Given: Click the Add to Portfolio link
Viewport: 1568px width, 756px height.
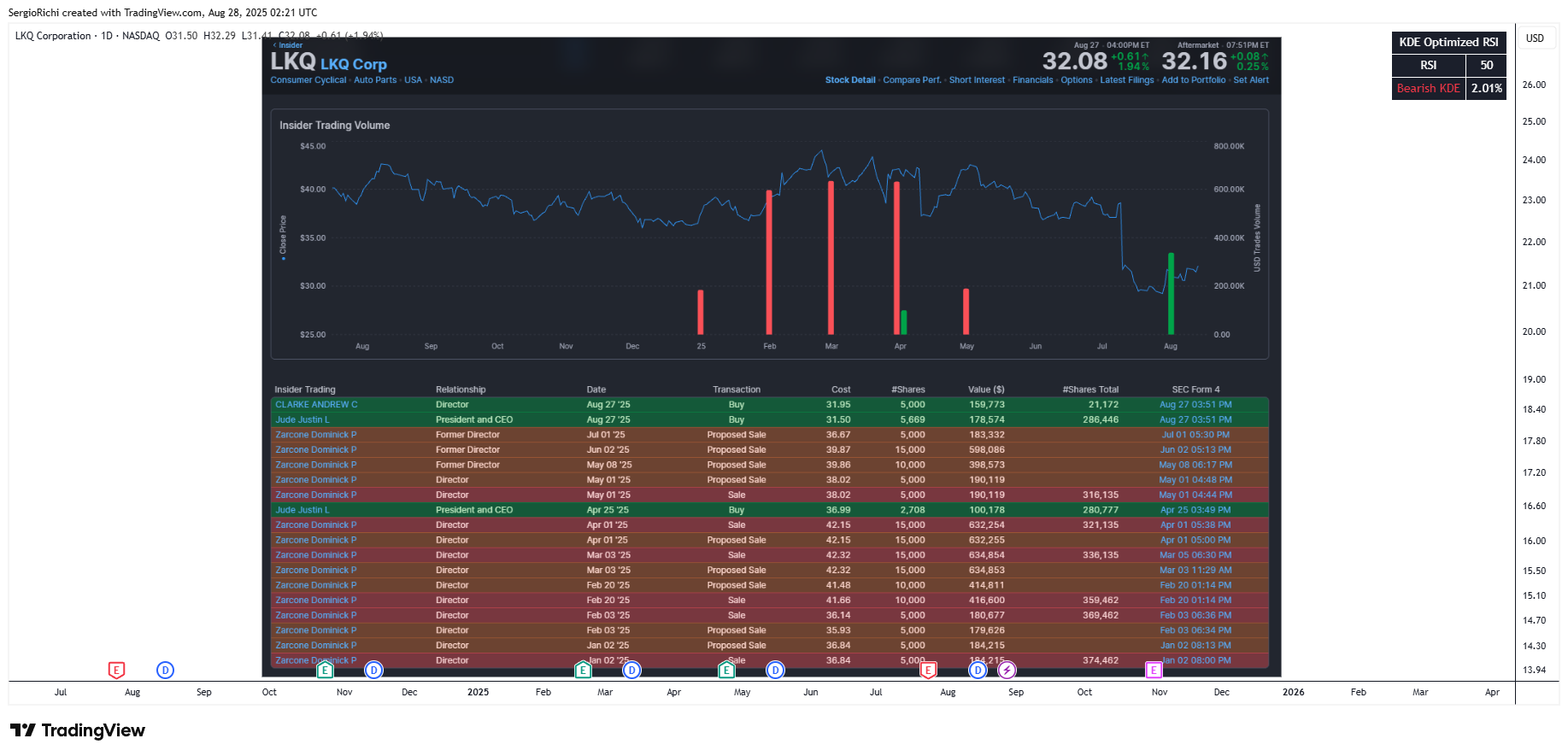Looking at the screenshot, I should pyautogui.click(x=1194, y=80).
